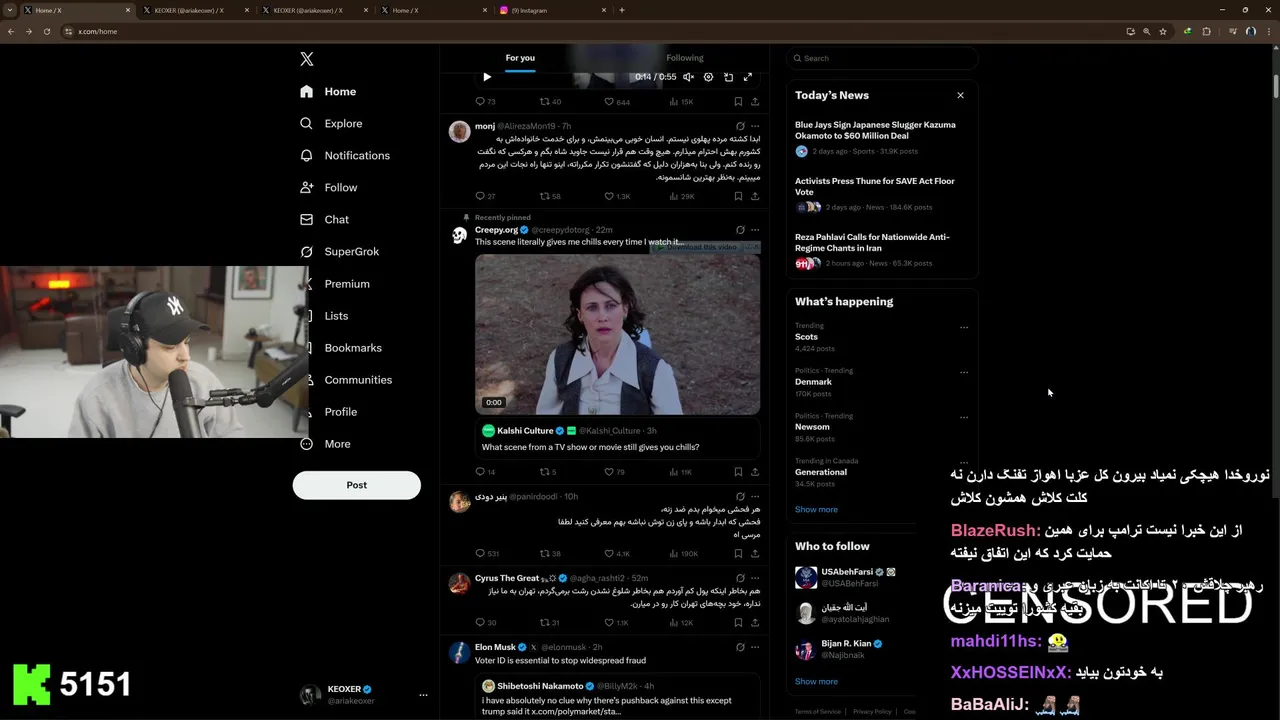Close the Today's News panel
The image size is (1280, 720).
(960, 95)
